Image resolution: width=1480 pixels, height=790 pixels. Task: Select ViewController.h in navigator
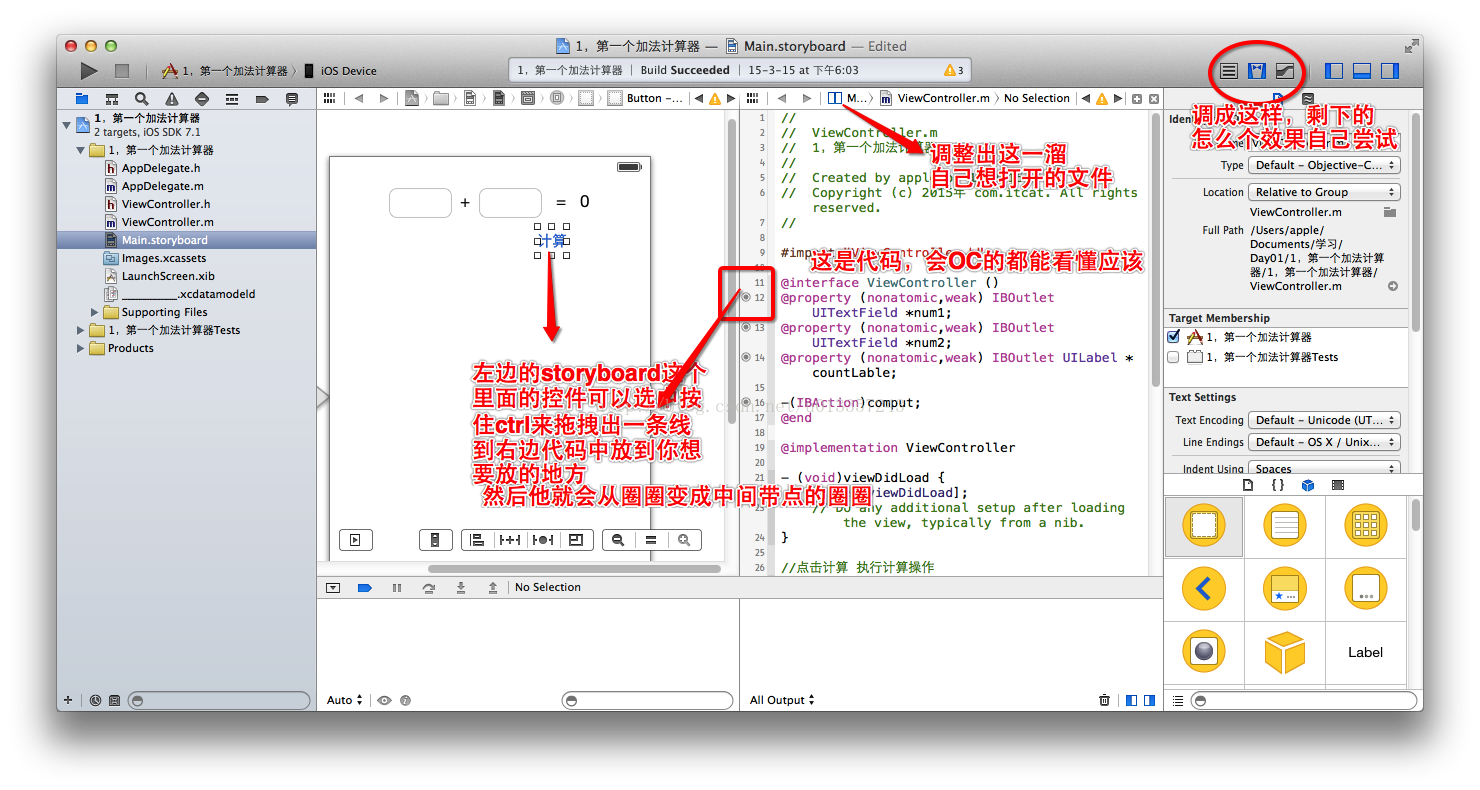tap(166, 204)
